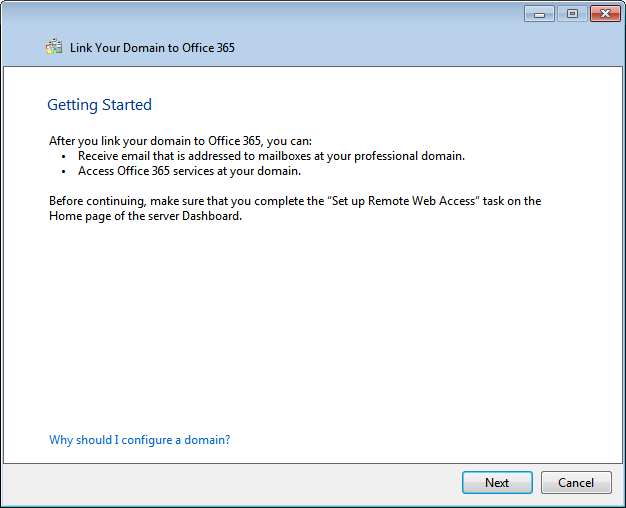Click the blank white content area
Screen dimensions: 626x508
(x=320, y=320)
